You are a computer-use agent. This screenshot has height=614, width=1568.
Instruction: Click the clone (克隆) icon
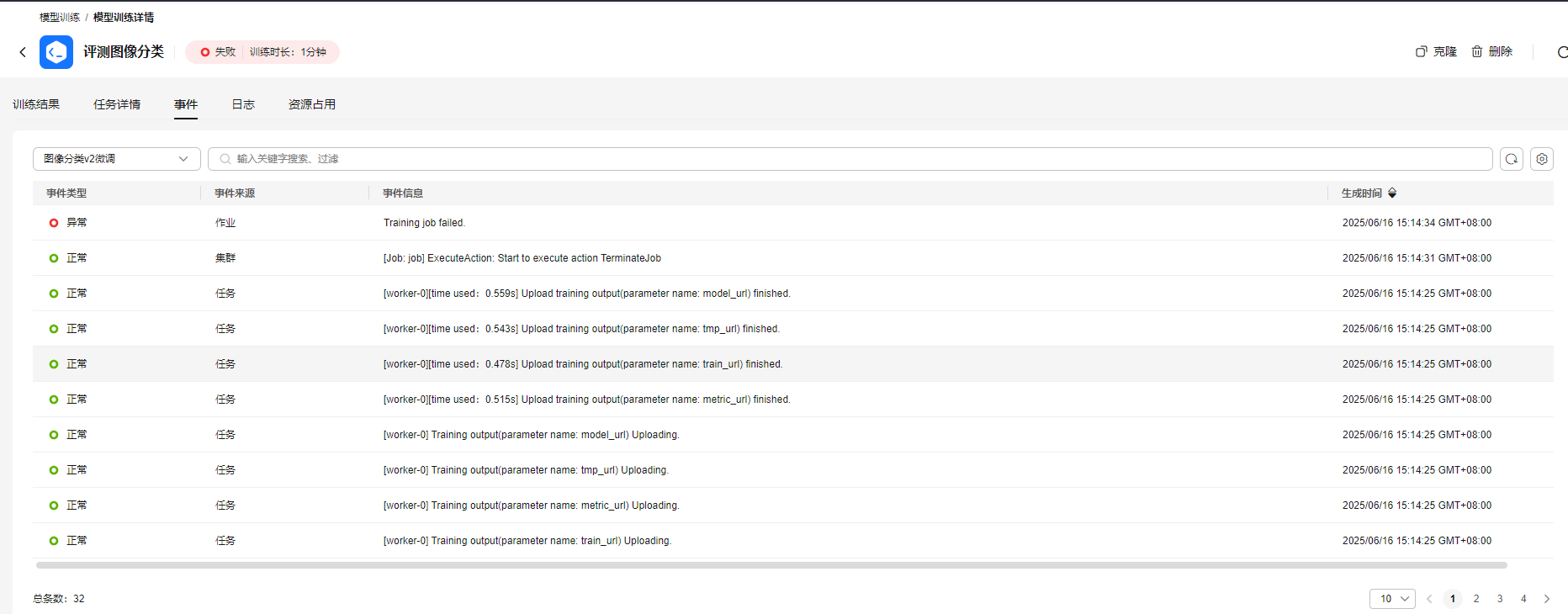(1422, 51)
